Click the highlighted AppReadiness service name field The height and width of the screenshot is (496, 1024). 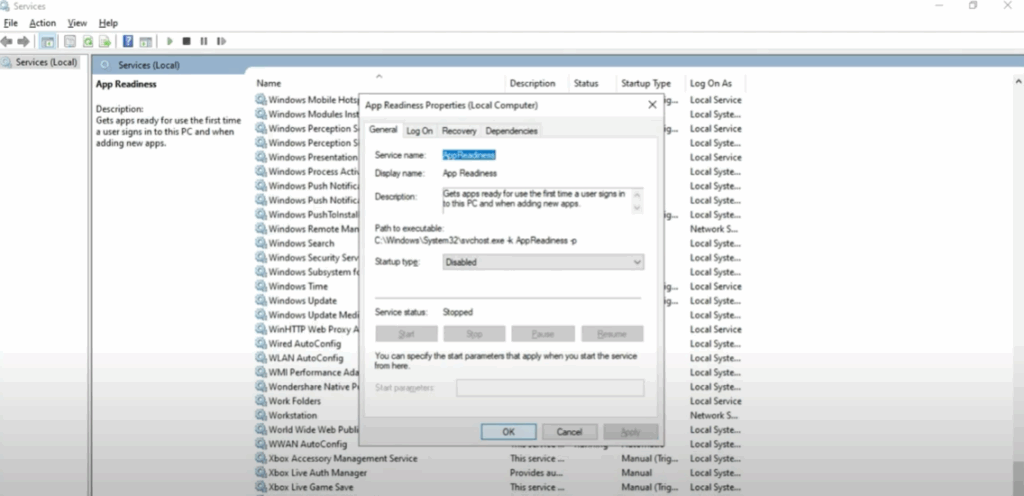469,155
